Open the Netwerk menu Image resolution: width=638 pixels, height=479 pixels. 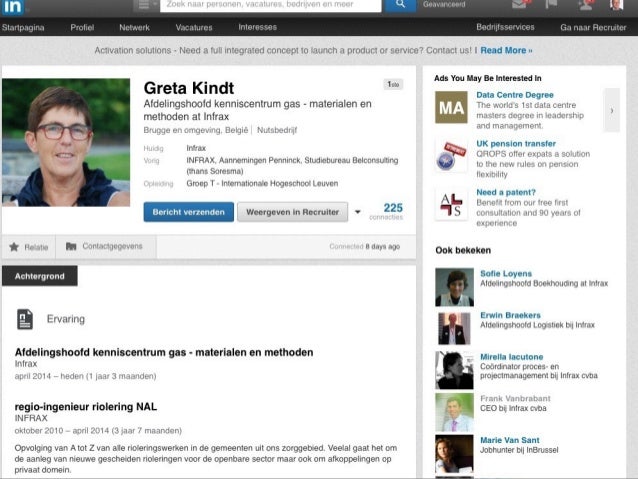point(134,28)
